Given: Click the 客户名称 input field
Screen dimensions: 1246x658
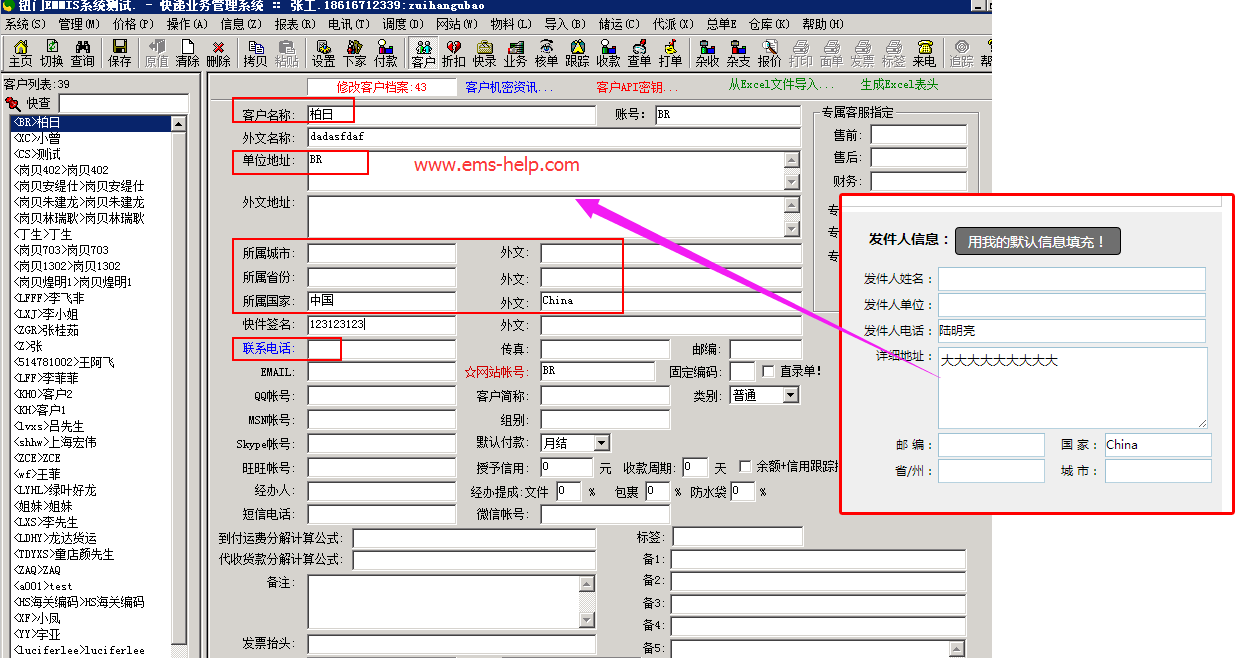Looking at the screenshot, I should click(x=451, y=115).
